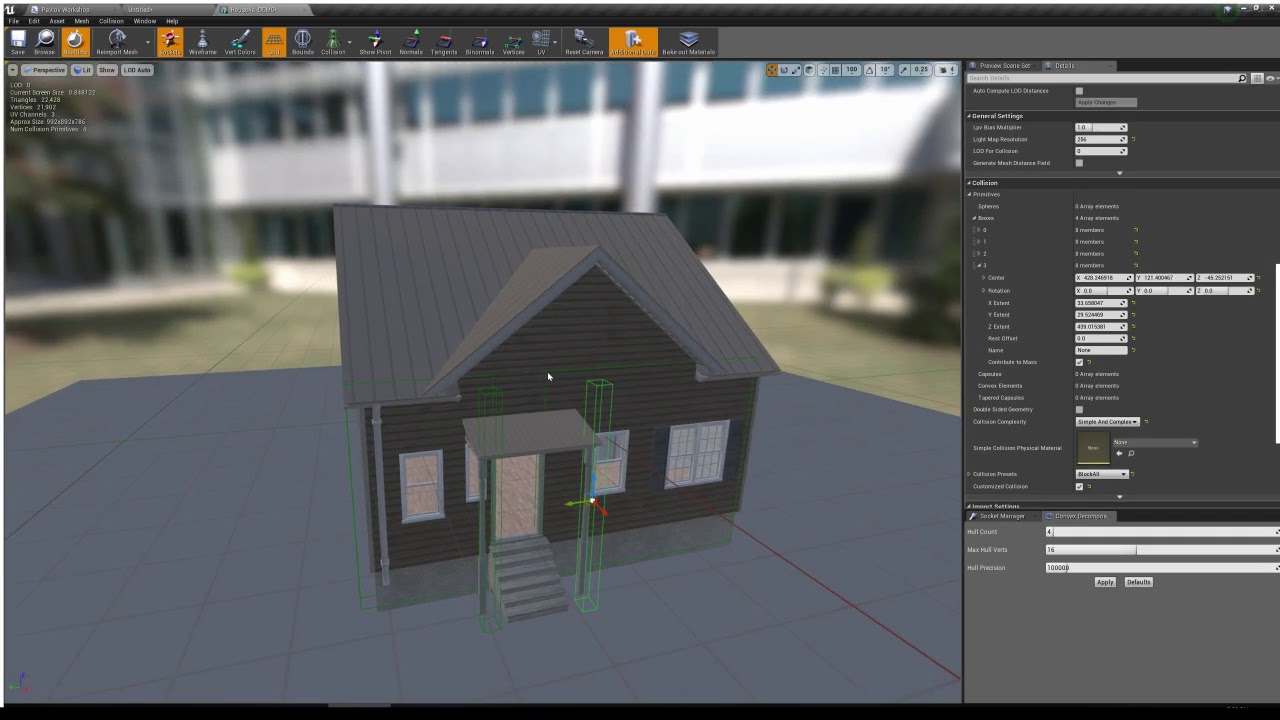1280x720 pixels.
Task: Click Browse to find asset in Content Browser
Action: [x=45, y=42]
